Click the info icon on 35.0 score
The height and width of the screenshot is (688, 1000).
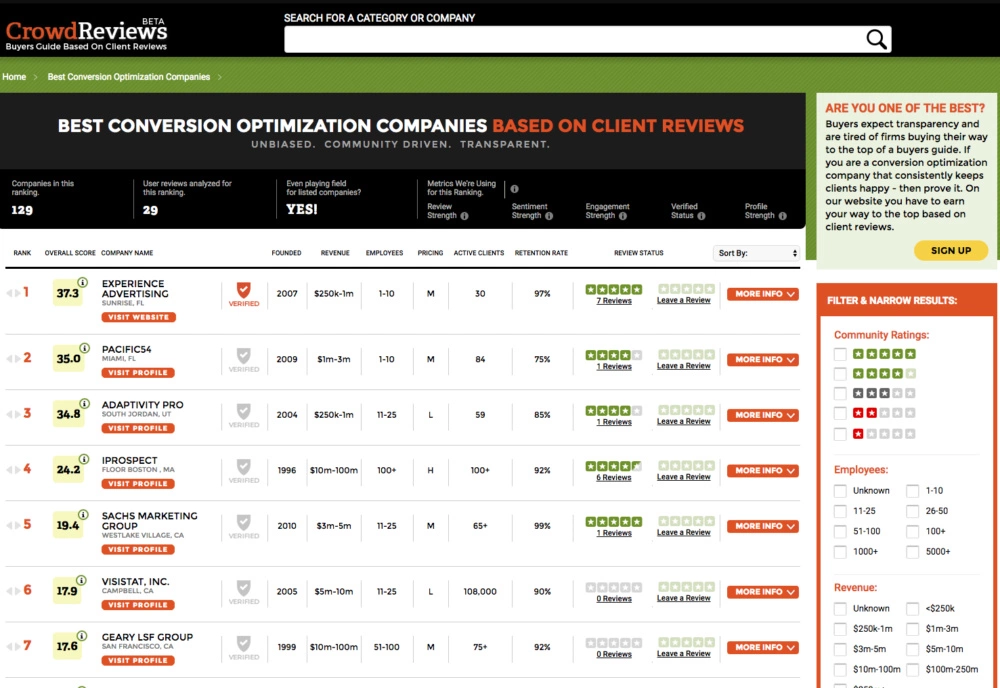[x=84, y=348]
